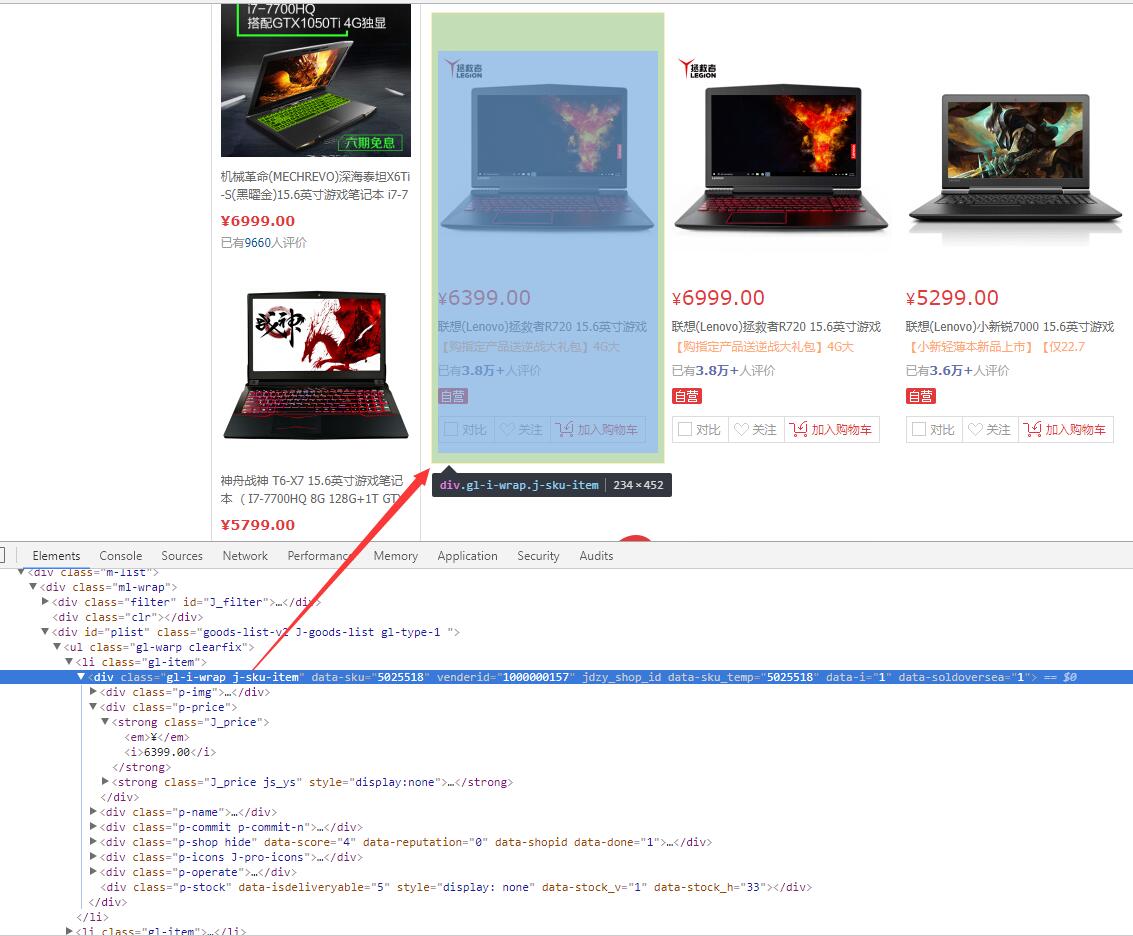The image size is (1133, 936).
Task: Open the Application tab
Action: point(468,556)
